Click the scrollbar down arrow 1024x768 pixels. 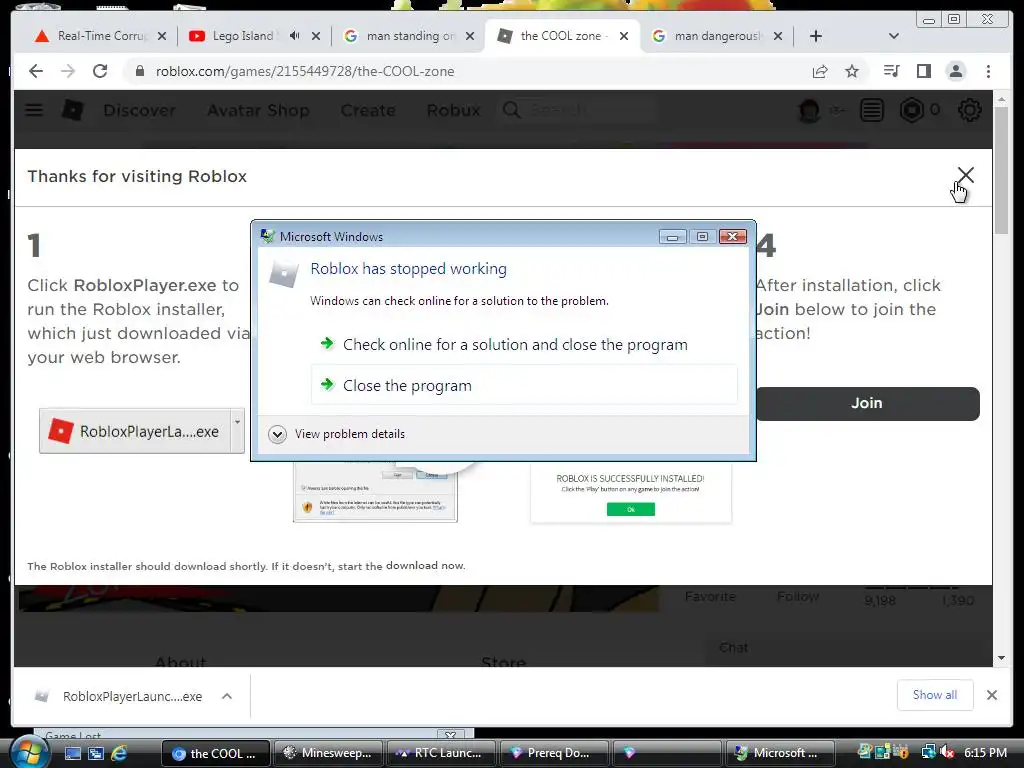tap(1001, 658)
